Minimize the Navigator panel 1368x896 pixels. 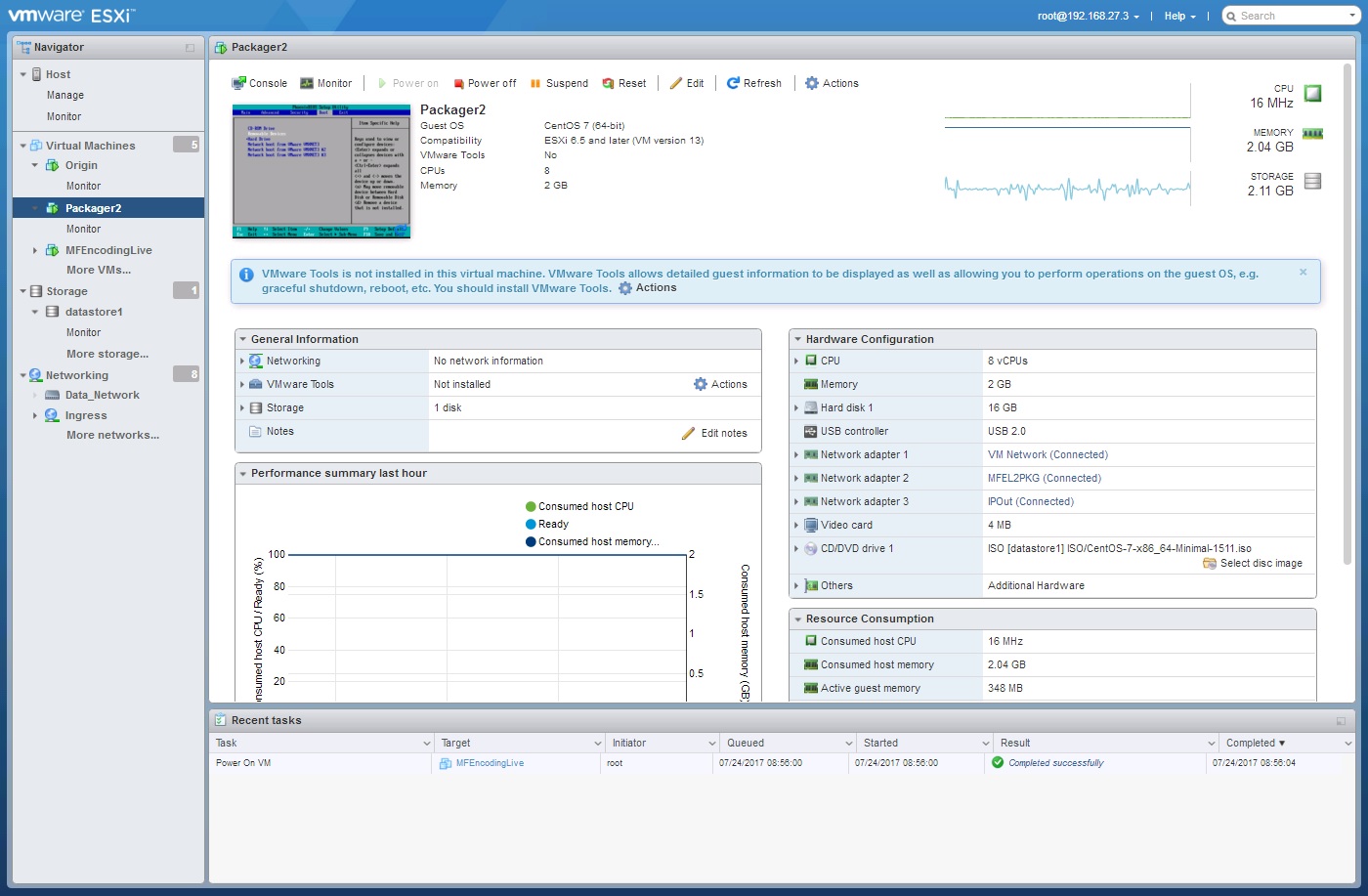tap(190, 48)
